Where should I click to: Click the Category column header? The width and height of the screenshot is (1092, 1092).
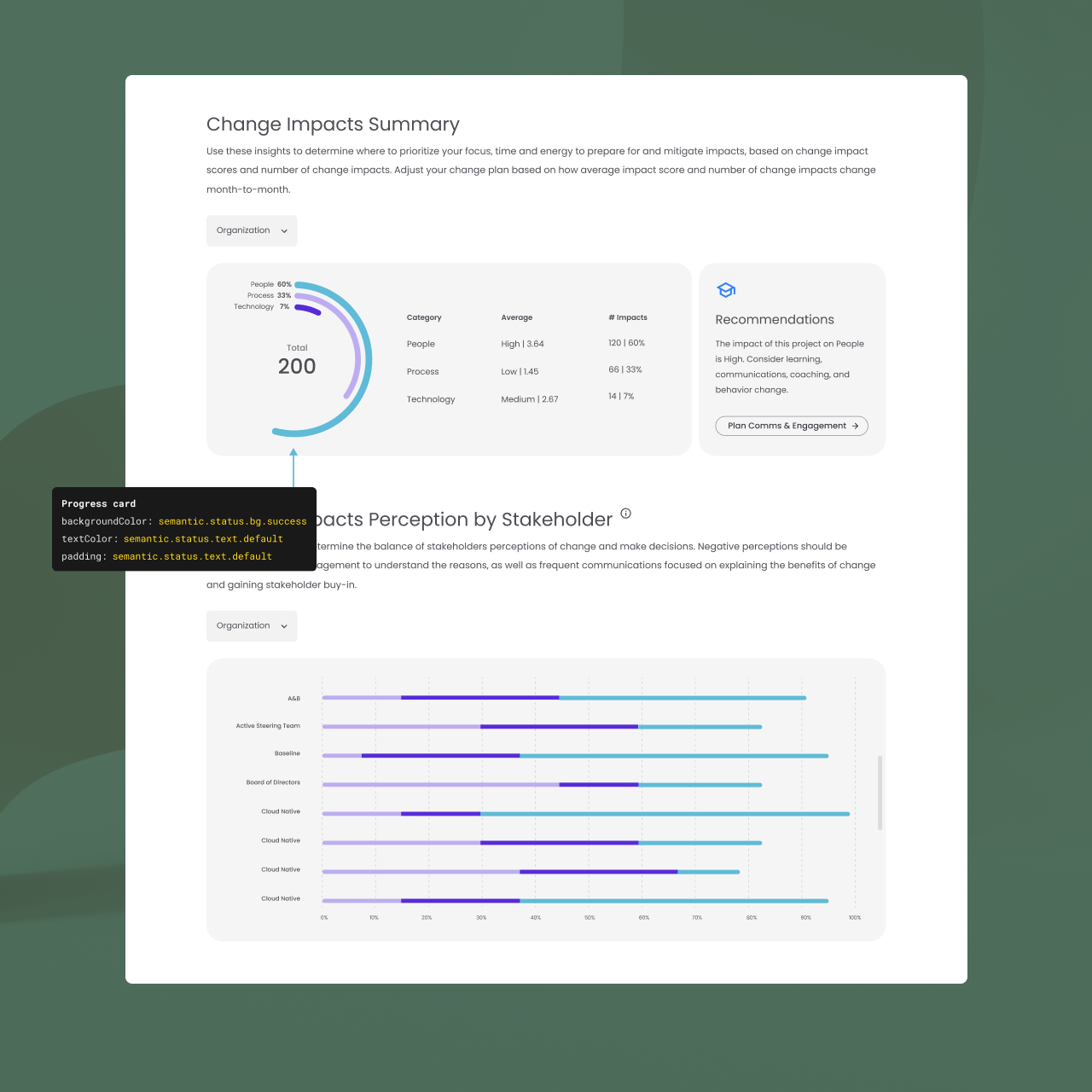coord(424,317)
